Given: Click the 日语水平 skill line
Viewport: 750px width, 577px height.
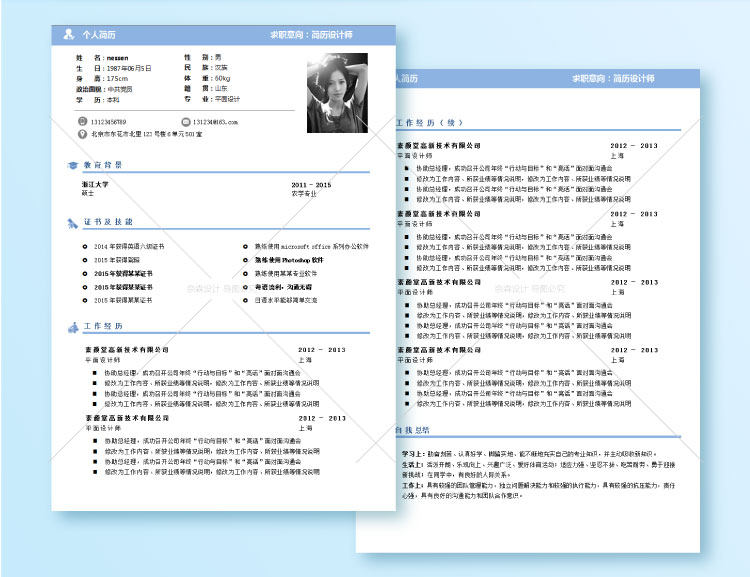Looking at the screenshot, I should pyautogui.click(x=286, y=300).
